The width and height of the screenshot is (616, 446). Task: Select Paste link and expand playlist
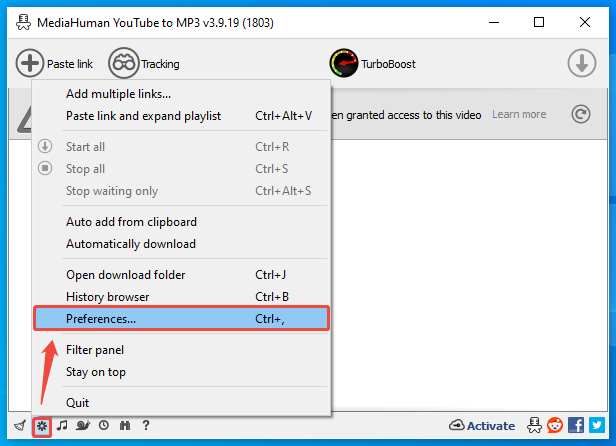182,116
